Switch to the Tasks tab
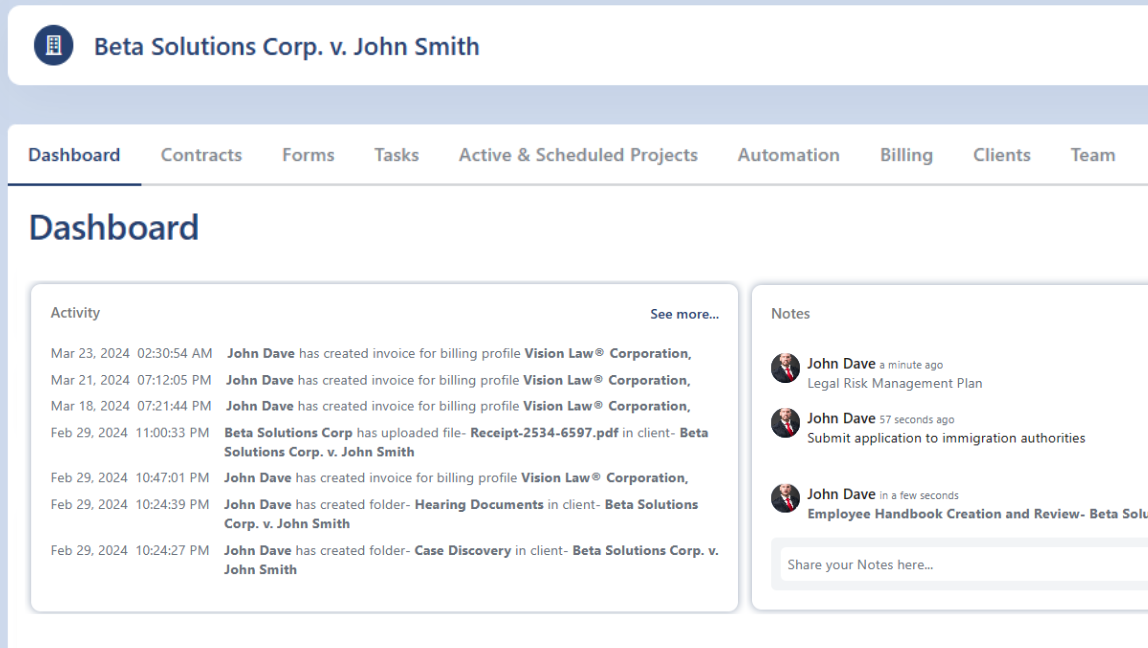1148x648 pixels. click(x=396, y=155)
